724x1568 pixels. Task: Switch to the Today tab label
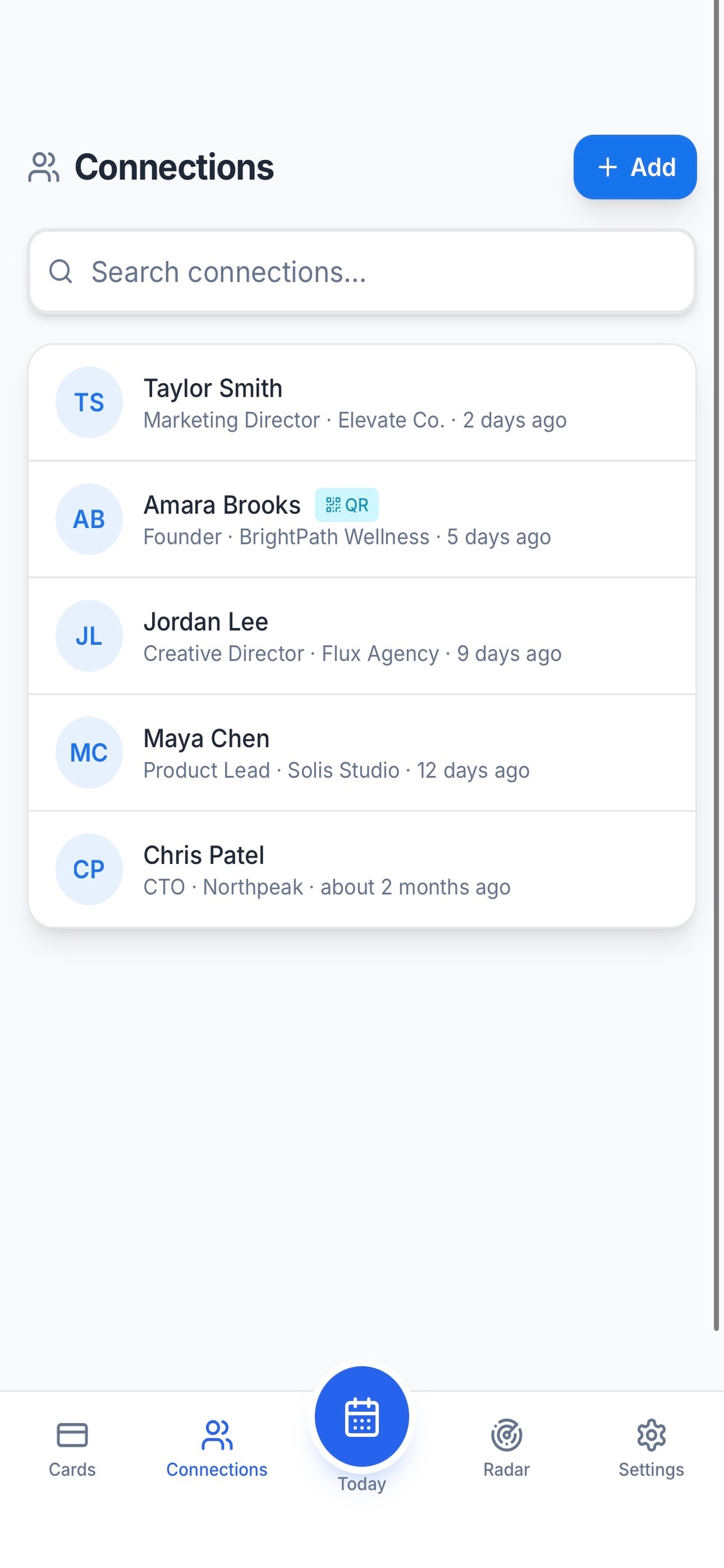[362, 1484]
